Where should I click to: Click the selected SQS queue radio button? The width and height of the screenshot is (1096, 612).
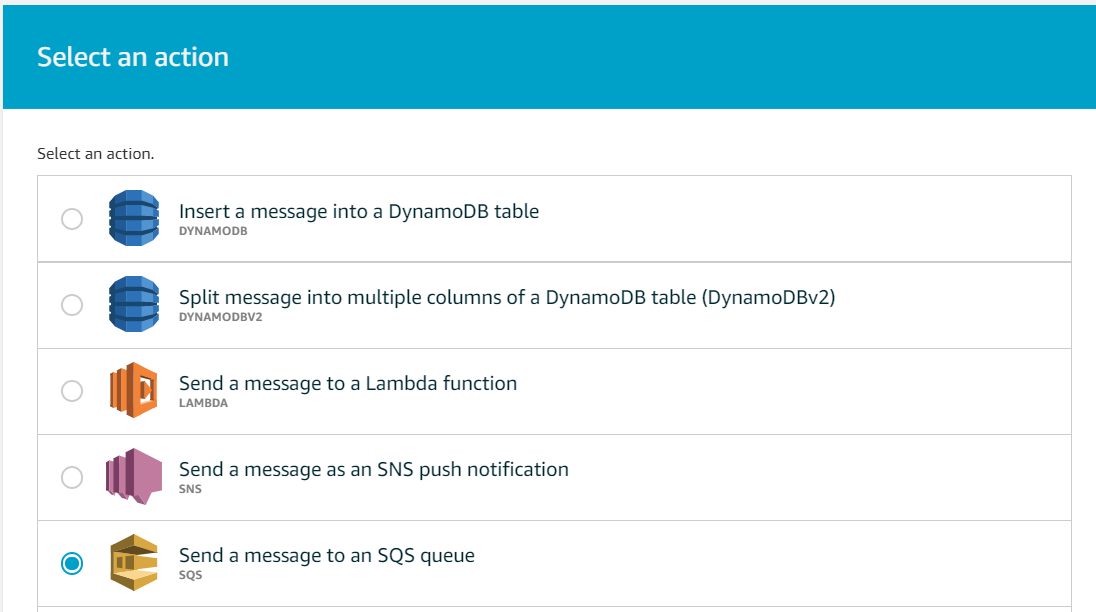tap(72, 563)
